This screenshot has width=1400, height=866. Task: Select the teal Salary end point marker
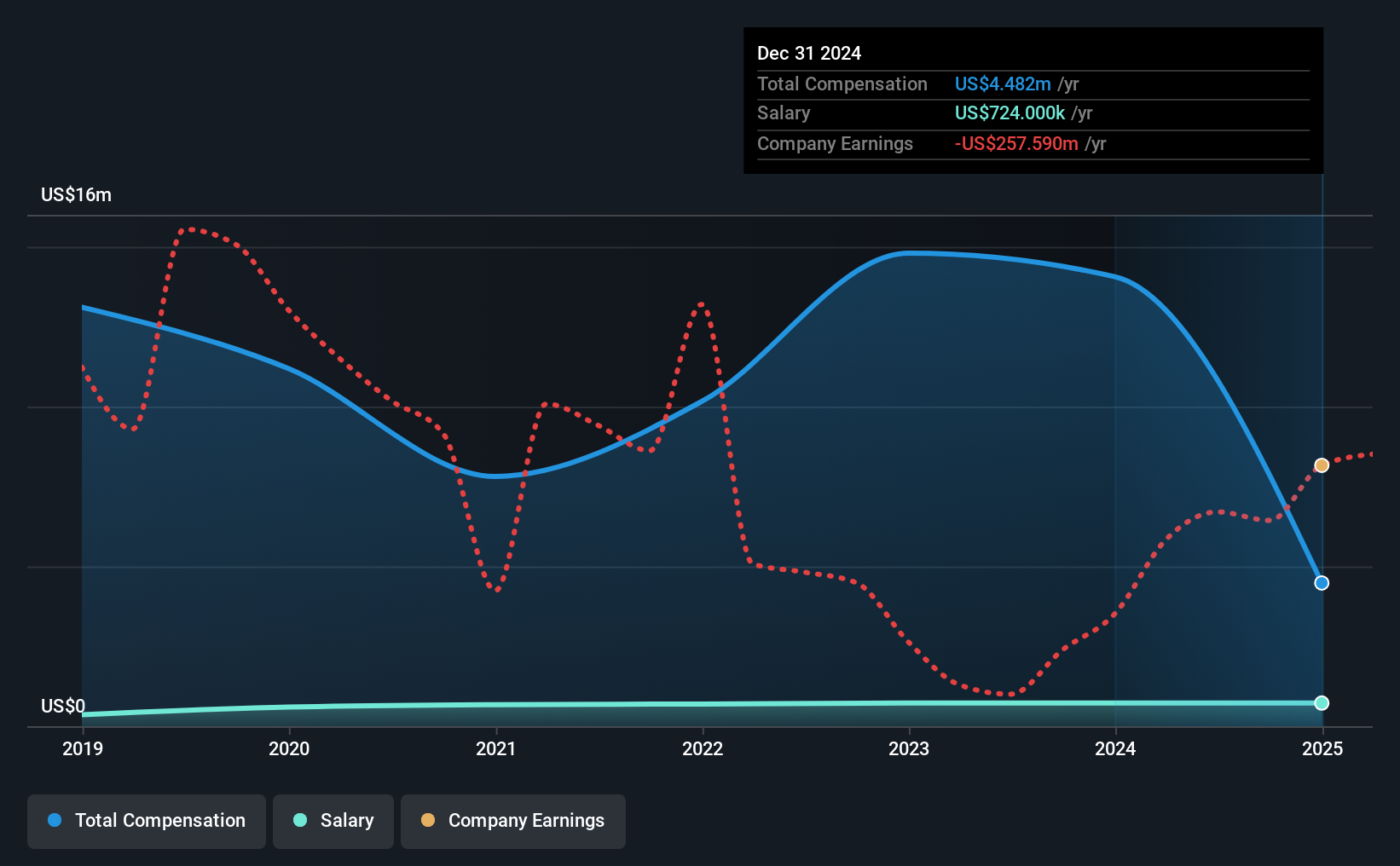(1322, 703)
